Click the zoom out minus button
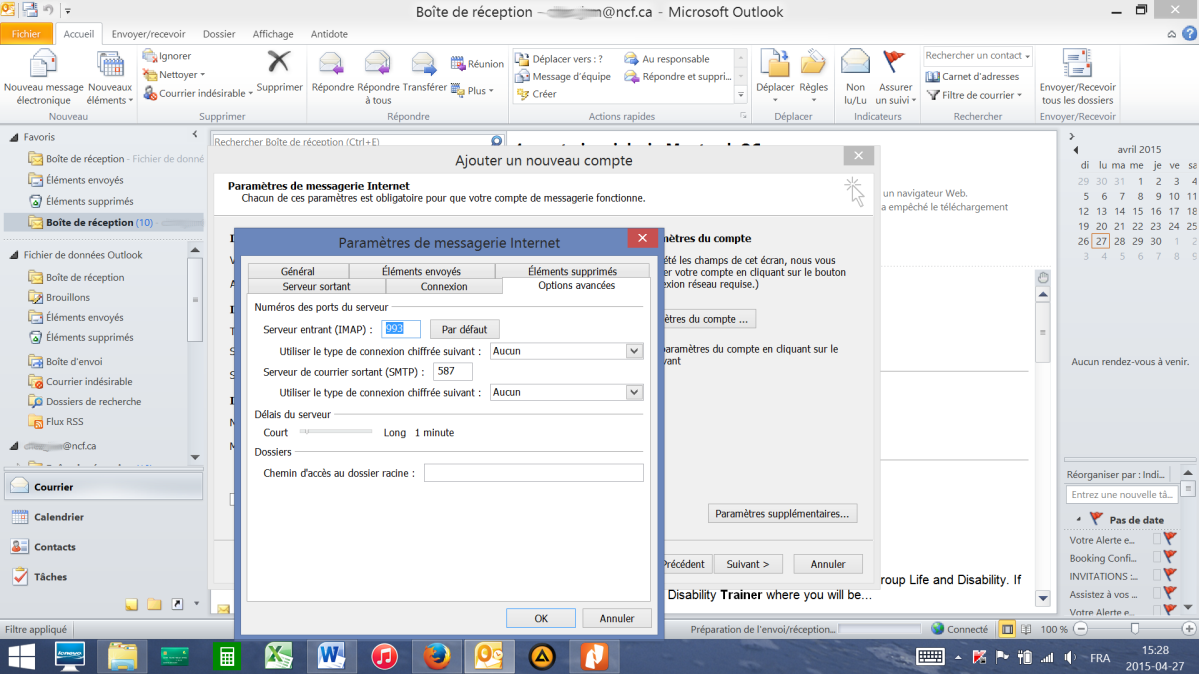This screenshot has height=674, width=1199. pos(1080,629)
